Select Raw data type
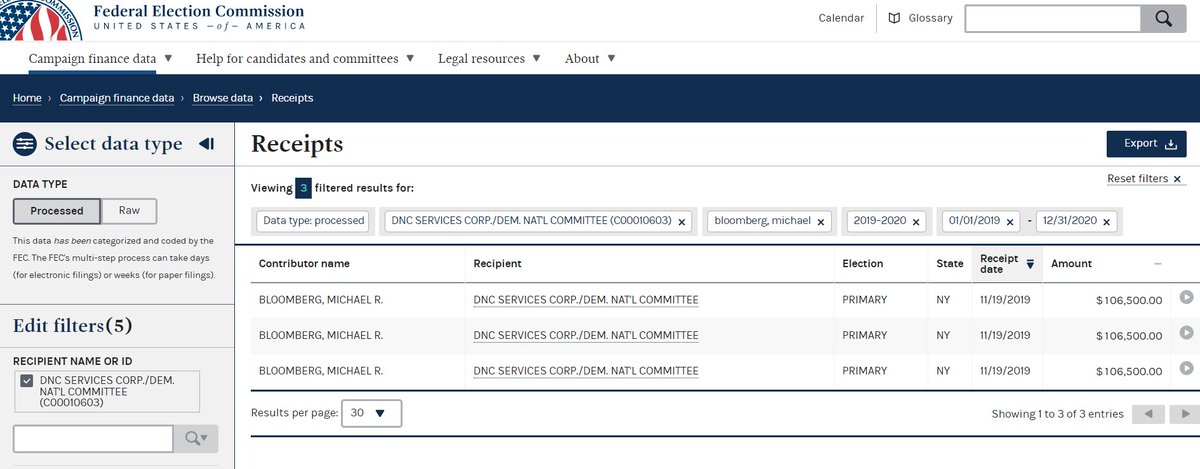 point(129,211)
